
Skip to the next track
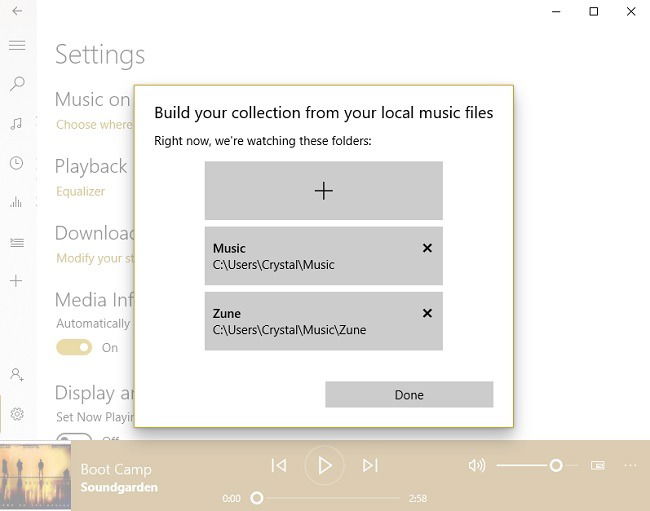(x=370, y=465)
